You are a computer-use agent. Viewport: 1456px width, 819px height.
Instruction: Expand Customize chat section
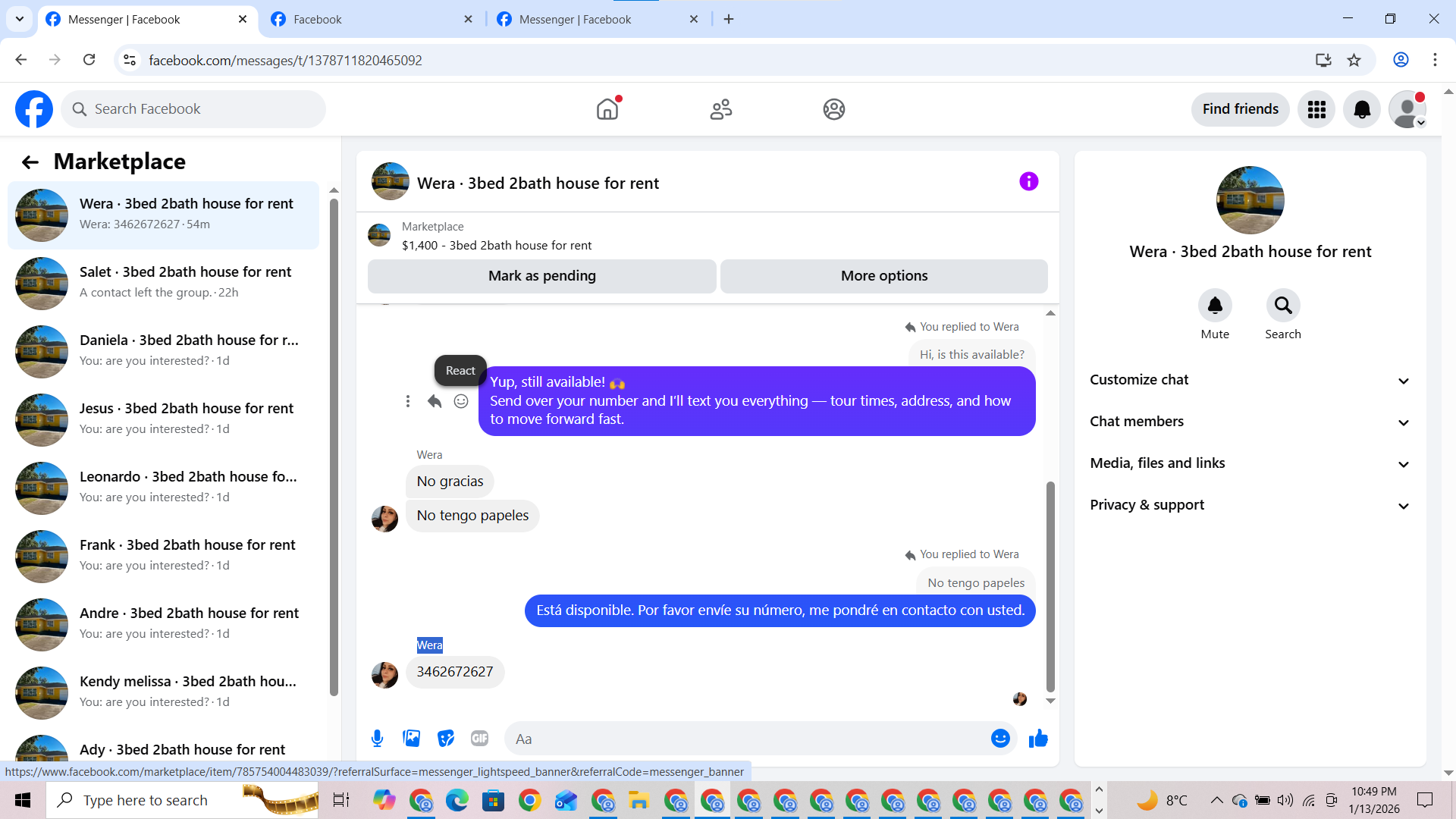[x=1250, y=380]
